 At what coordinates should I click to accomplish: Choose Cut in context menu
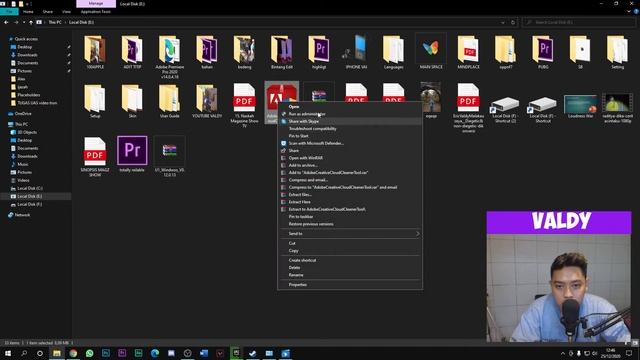click(x=350, y=243)
